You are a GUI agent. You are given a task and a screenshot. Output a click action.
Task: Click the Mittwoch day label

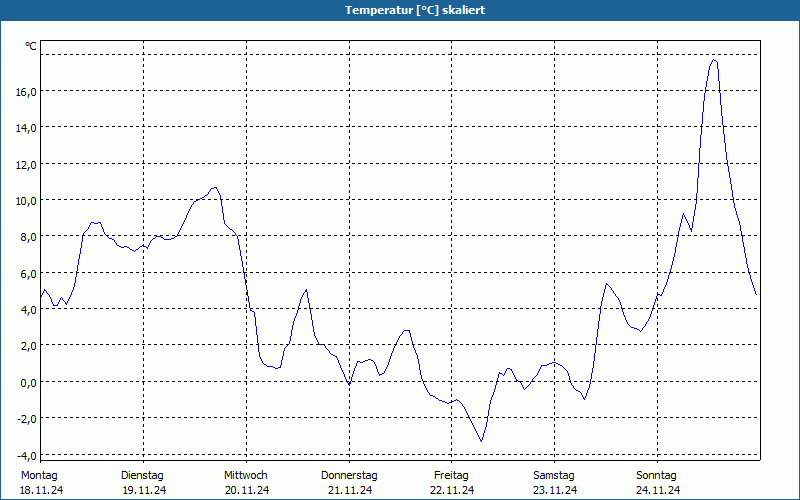click(x=246, y=476)
